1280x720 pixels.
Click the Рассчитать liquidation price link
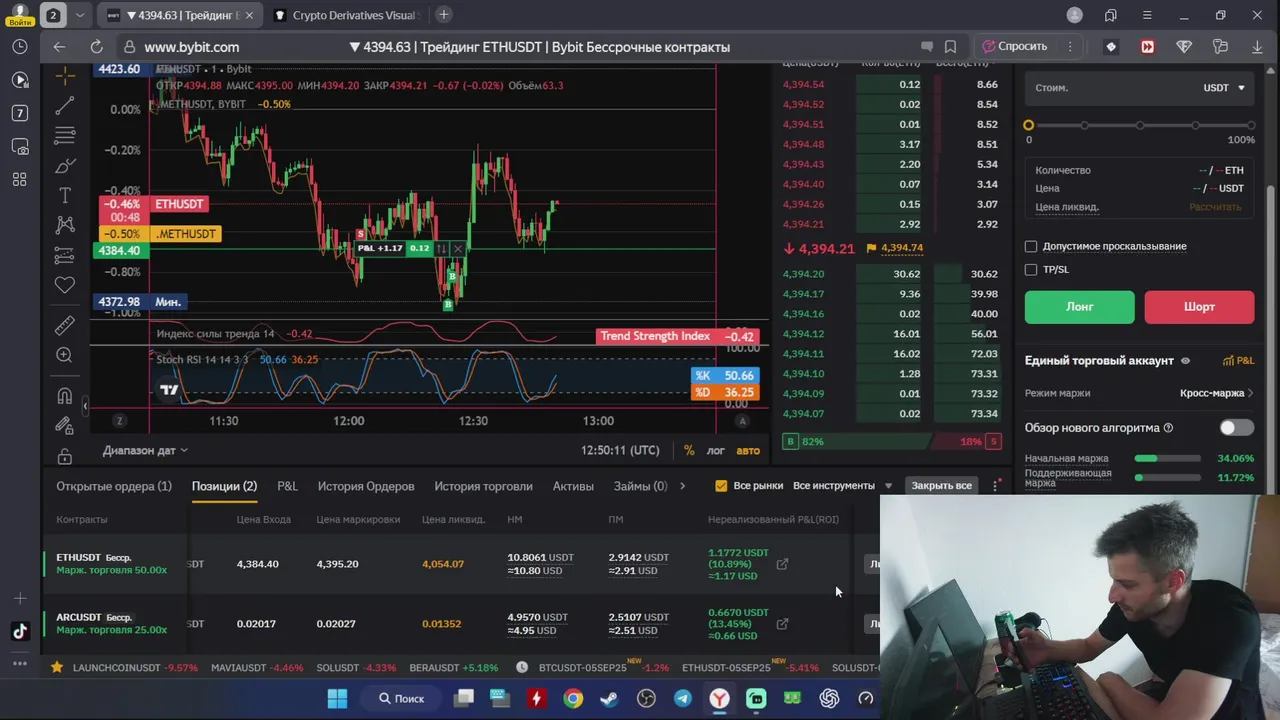[1215, 207]
